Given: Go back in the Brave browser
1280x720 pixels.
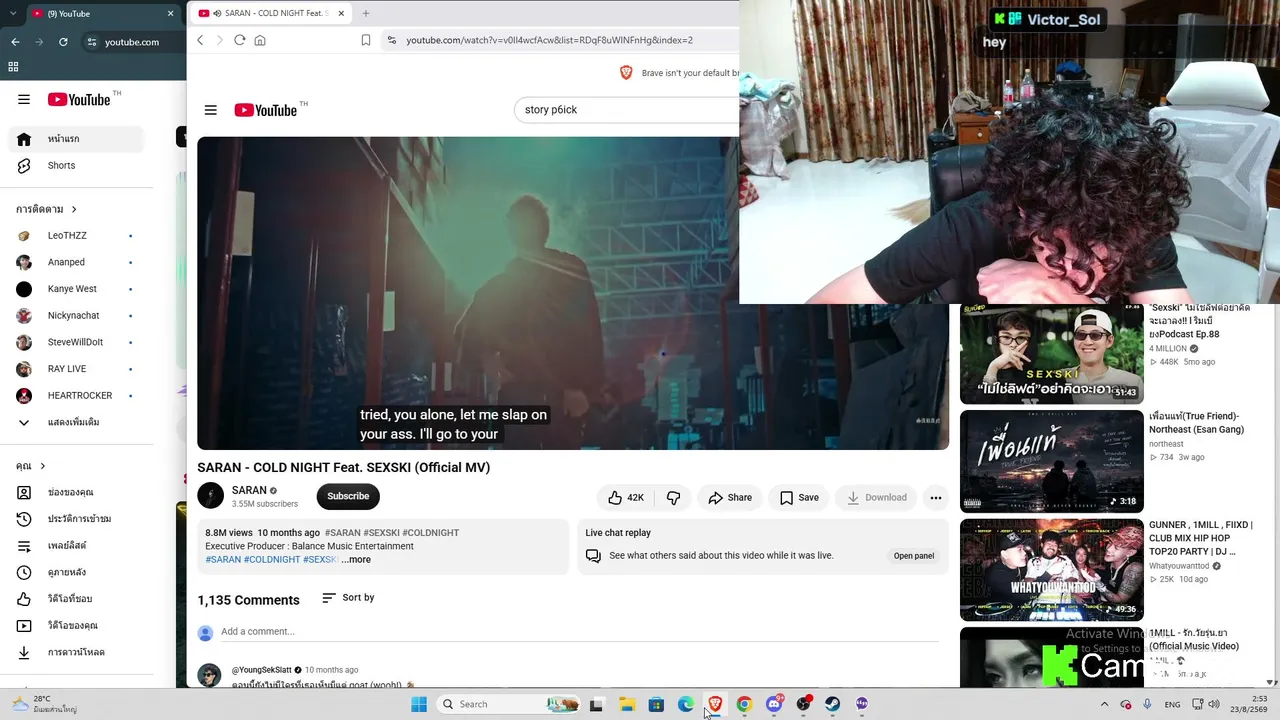Looking at the screenshot, I should click(x=200, y=40).
